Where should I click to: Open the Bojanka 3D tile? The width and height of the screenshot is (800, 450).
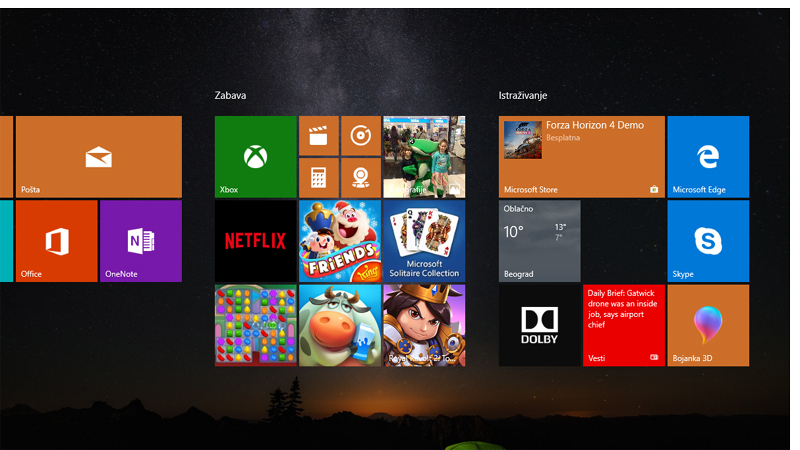[x=708, y=325]
